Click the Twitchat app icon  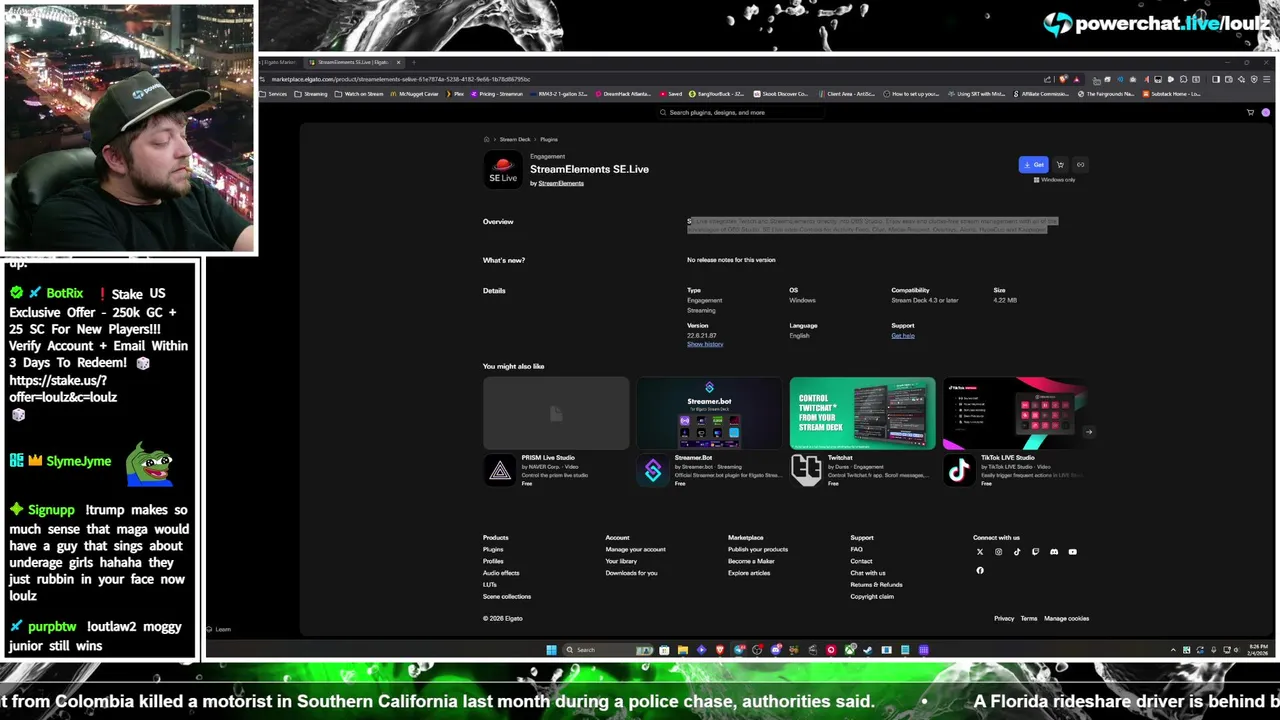(x=806, y=470)
